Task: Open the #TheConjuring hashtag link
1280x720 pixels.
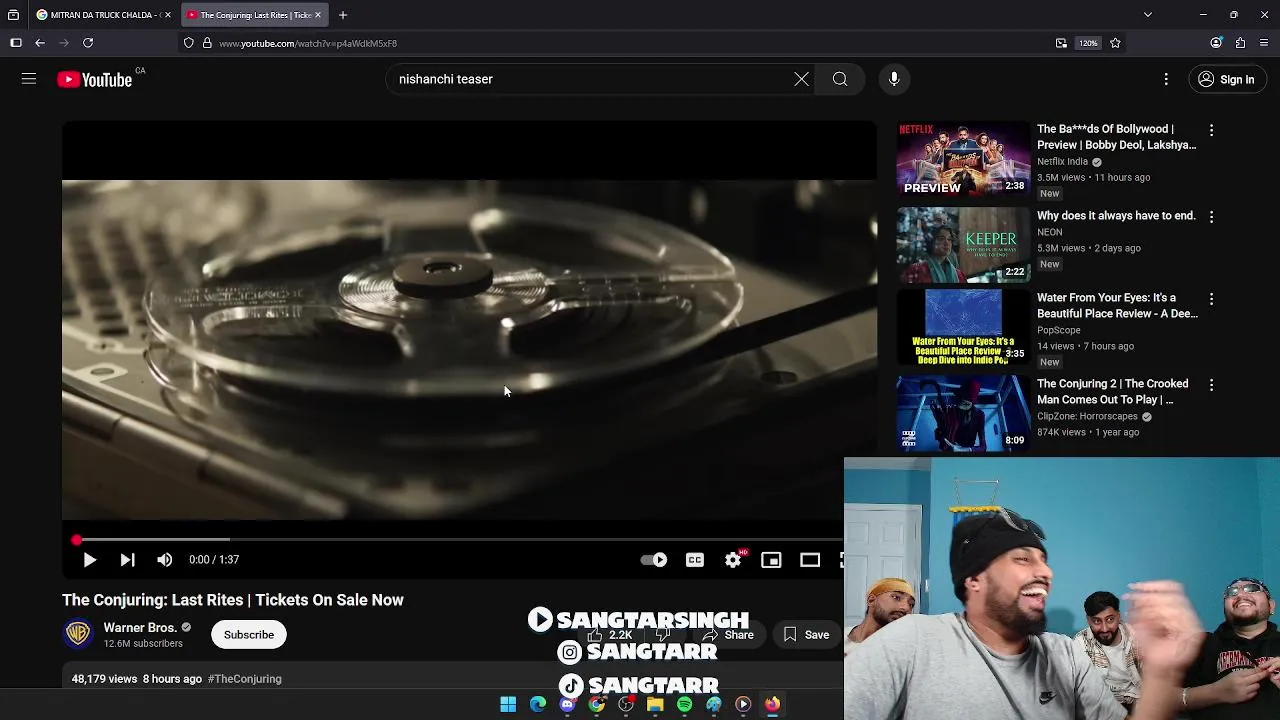Action: (x=244, y=679)
